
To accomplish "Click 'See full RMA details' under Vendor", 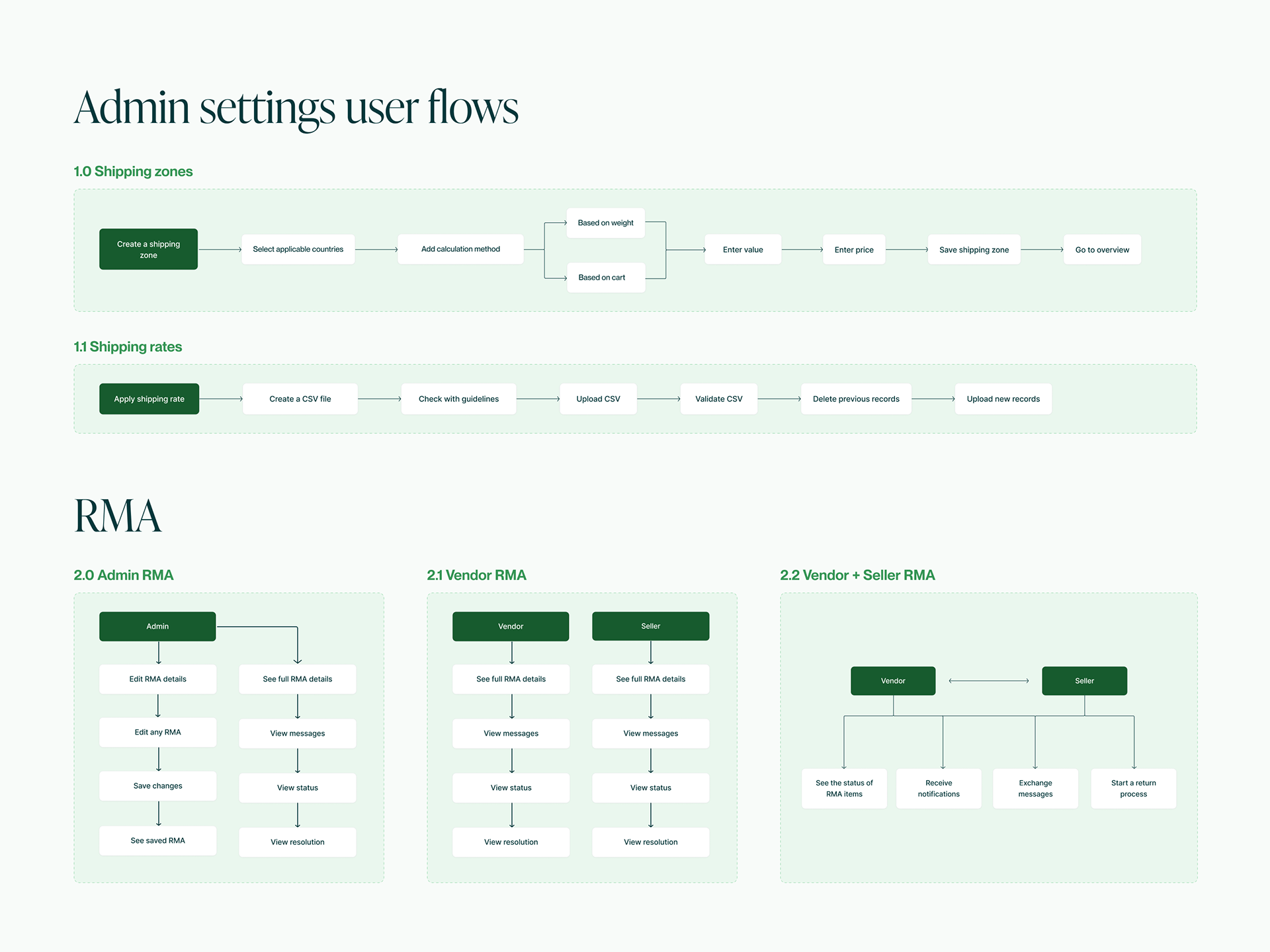I will coord(511,679).
